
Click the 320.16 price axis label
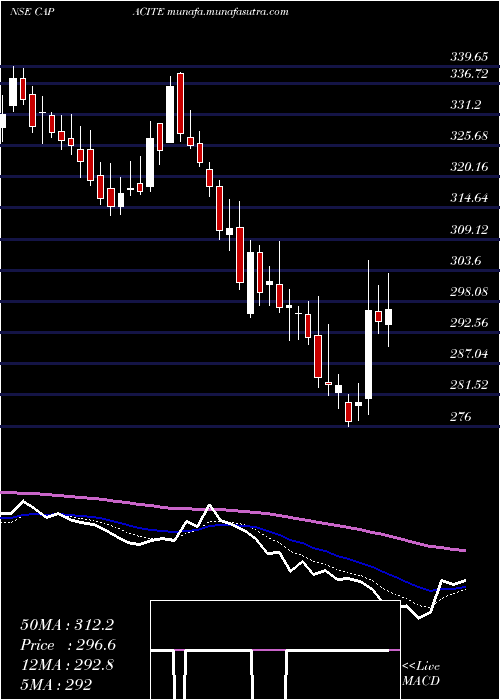click(x=470, y=167)
